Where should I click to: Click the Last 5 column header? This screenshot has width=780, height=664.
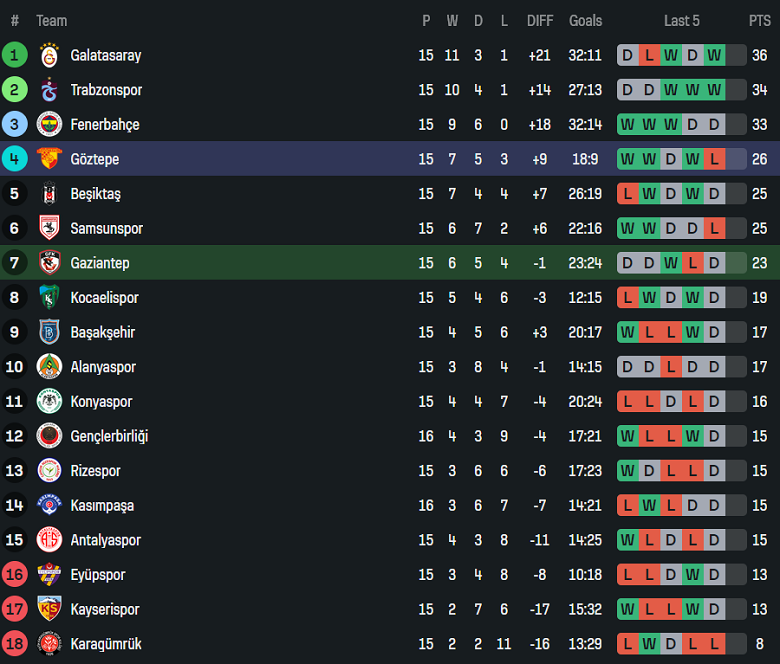point(681,20)
